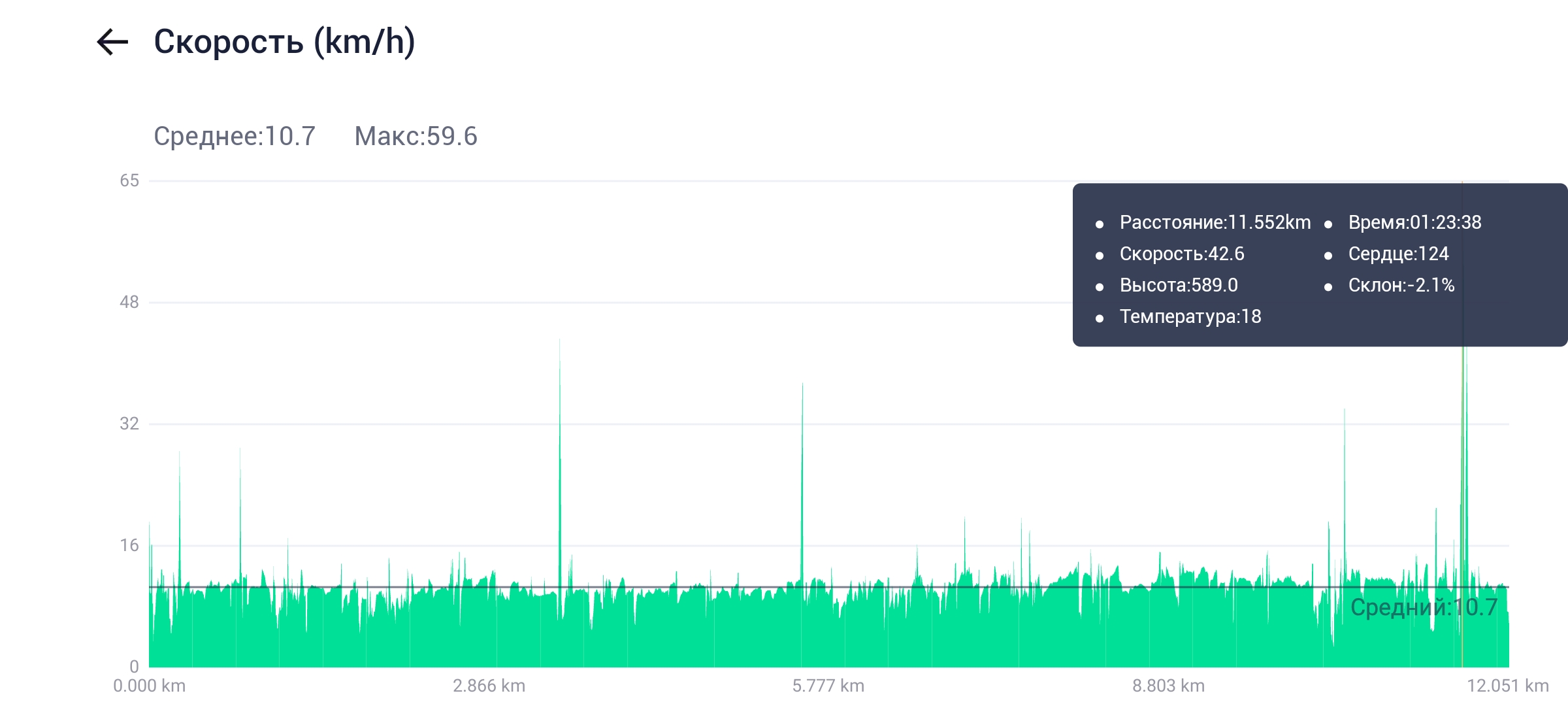Click the Скорость:42.6 tooltip entry

[x=1181, y=254]
